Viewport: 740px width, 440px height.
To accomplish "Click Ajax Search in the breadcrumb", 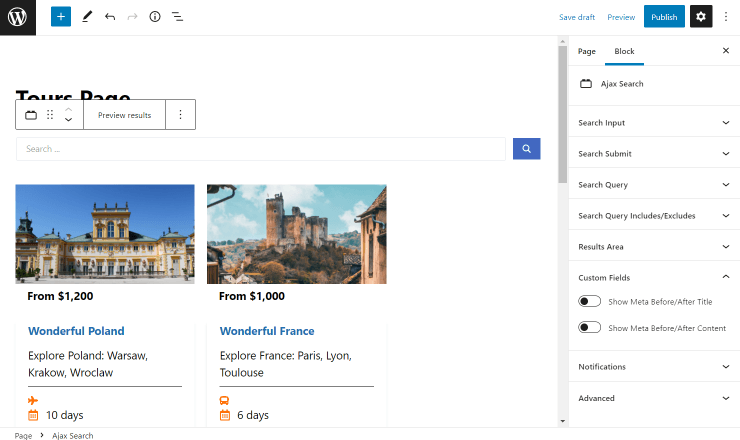I will (x=73, y=435).
